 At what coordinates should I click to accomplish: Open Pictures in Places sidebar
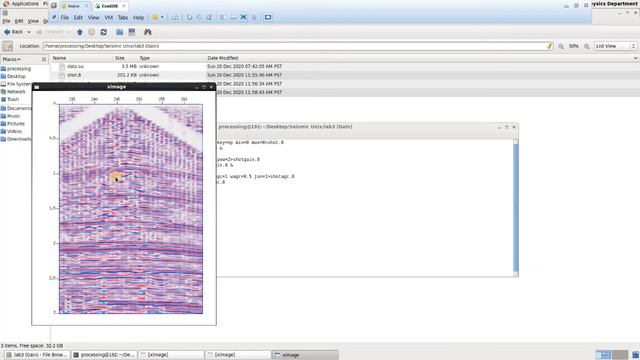coord(16,124)
